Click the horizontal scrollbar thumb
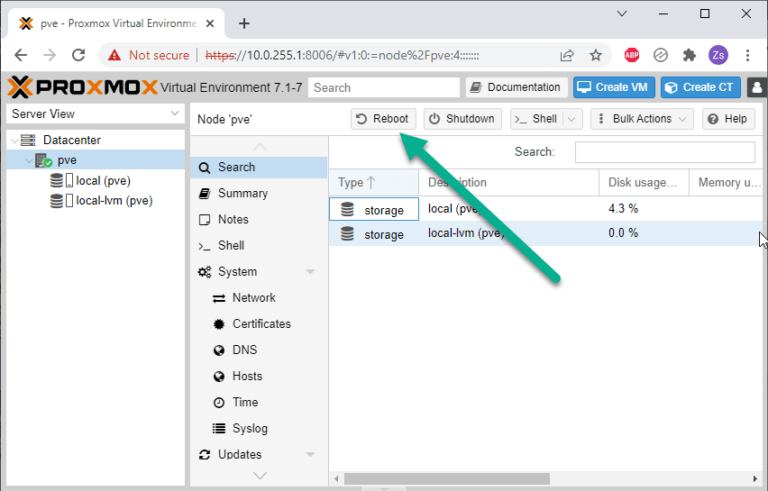The width and height of the screenshot is (768, 491). pyautogui.click(x=447, y=479)
